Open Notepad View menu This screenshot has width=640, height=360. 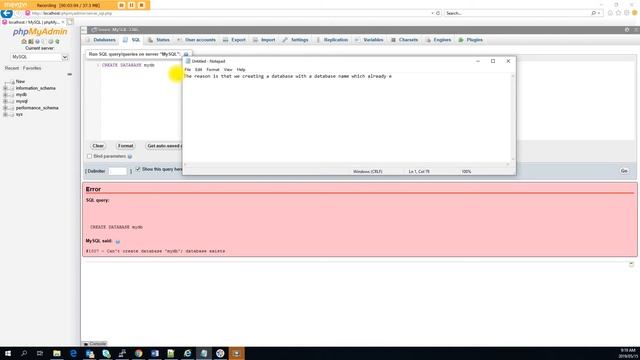(228, 70)
